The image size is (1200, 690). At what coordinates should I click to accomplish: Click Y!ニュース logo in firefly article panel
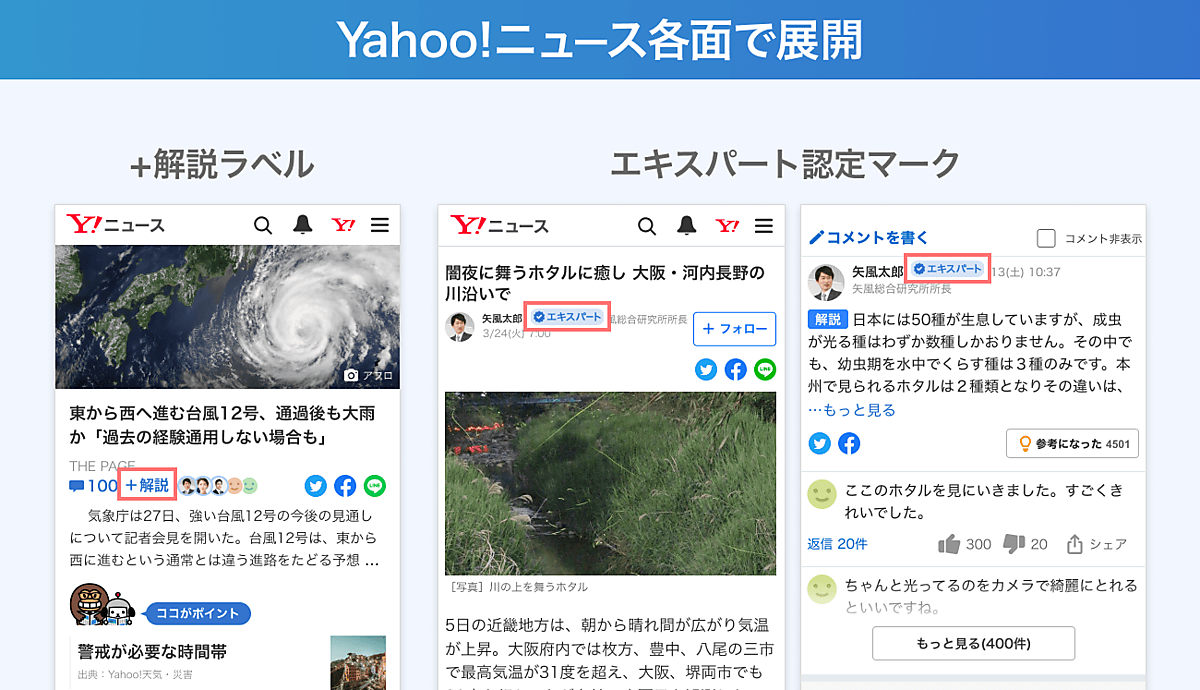499,225
